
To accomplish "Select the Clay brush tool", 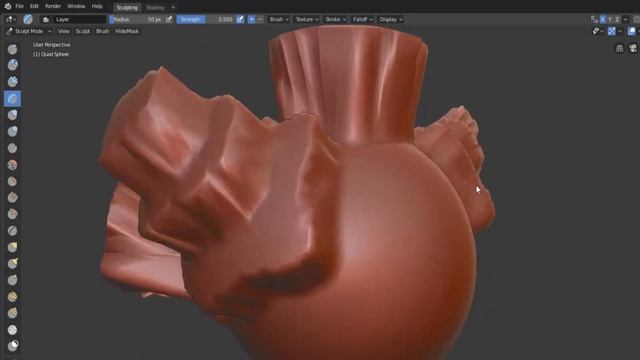I will pos(12,65).
